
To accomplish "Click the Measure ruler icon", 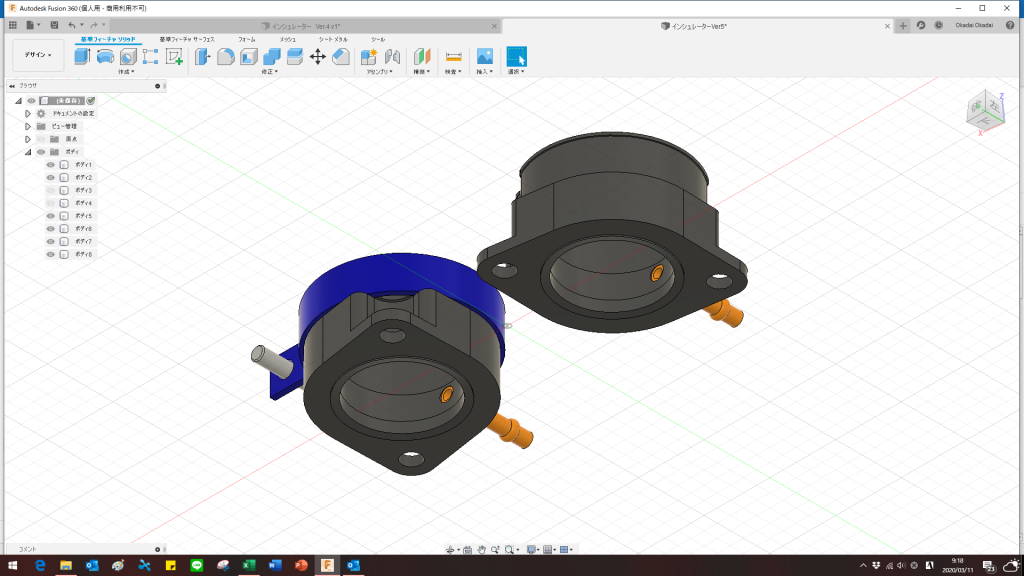I will pyautogui.click(x=453, y=56).
